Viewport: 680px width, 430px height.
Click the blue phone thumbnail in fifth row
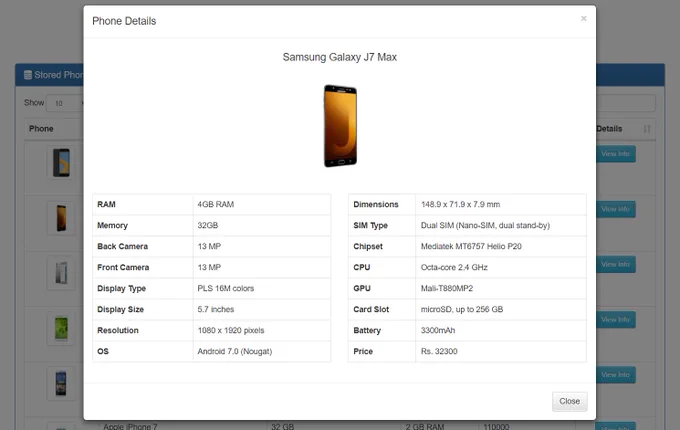coord(61,383)
